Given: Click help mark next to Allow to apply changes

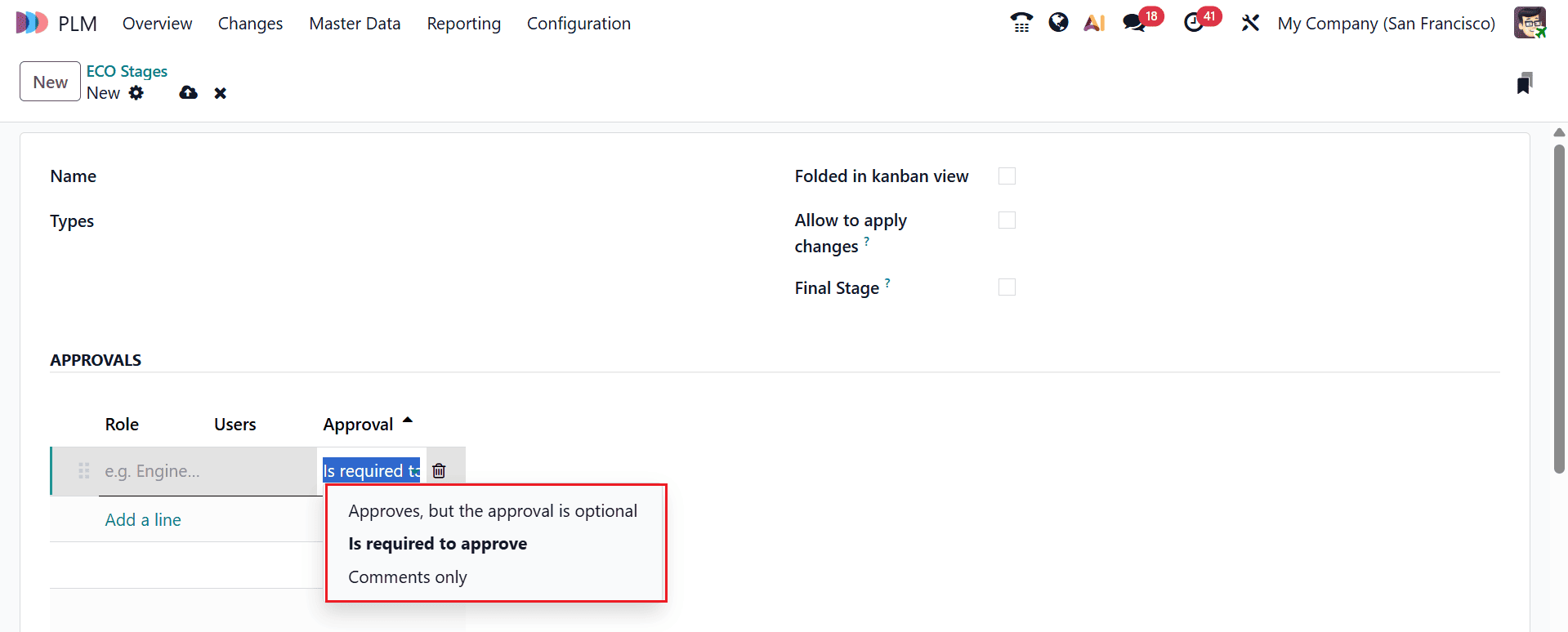Looking at the screenshot, I should (866, 241).
